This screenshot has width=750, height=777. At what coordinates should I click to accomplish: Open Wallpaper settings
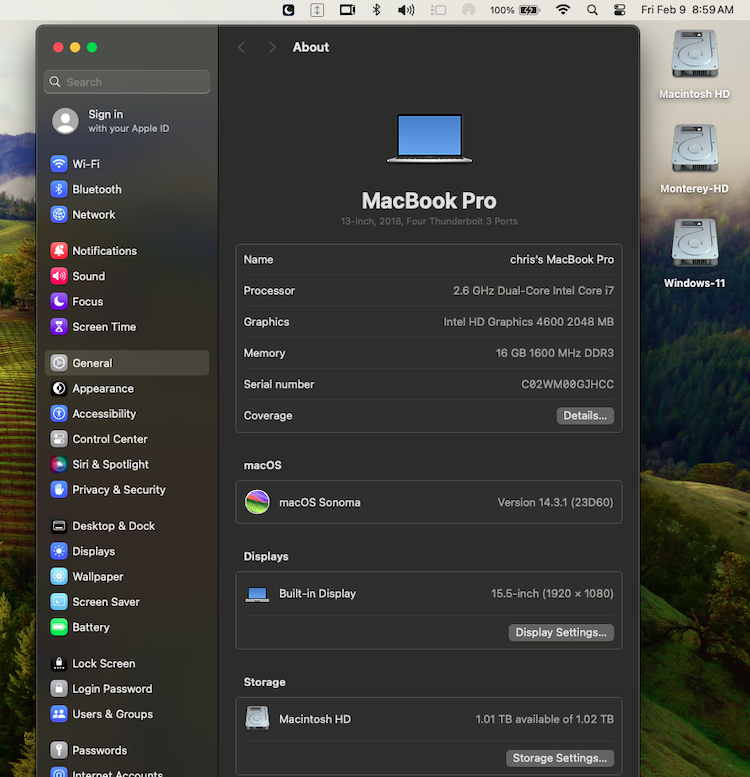click(x=127, y=576)
